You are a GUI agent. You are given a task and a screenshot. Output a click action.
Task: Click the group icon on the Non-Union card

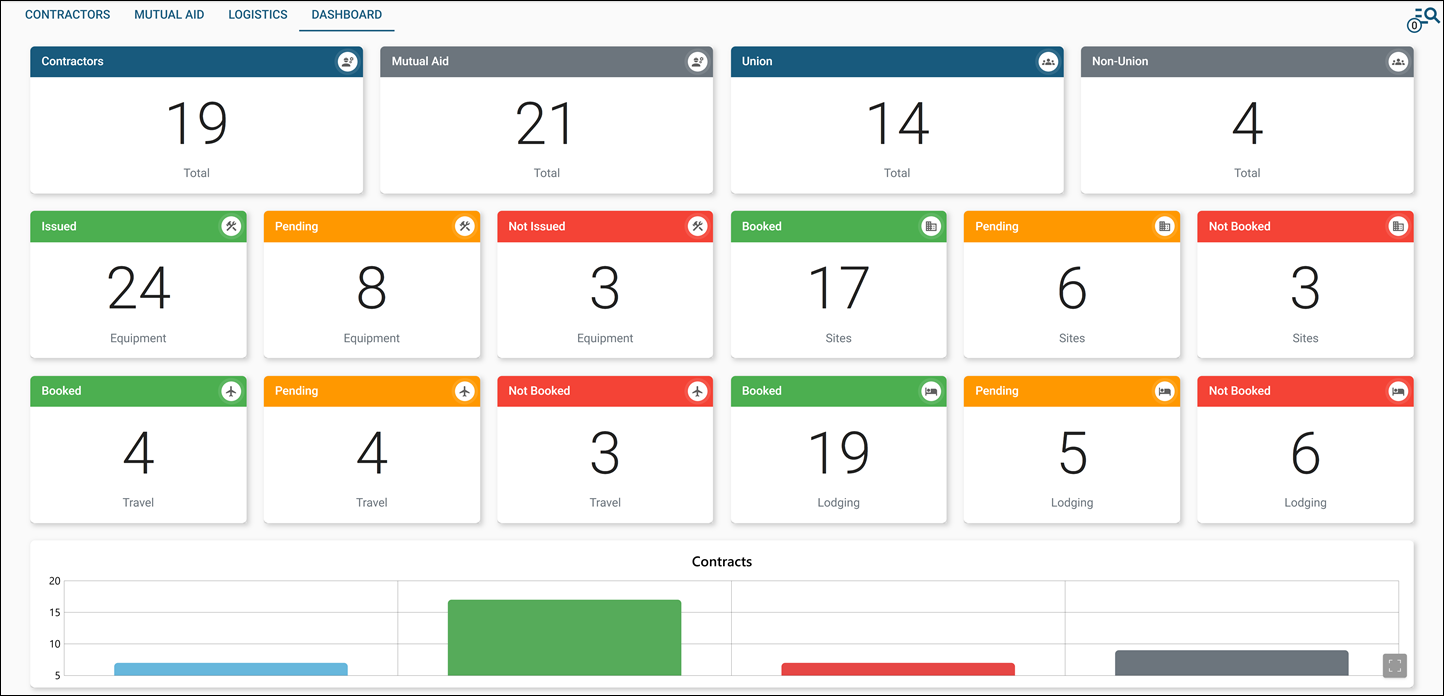point(1397,61)
